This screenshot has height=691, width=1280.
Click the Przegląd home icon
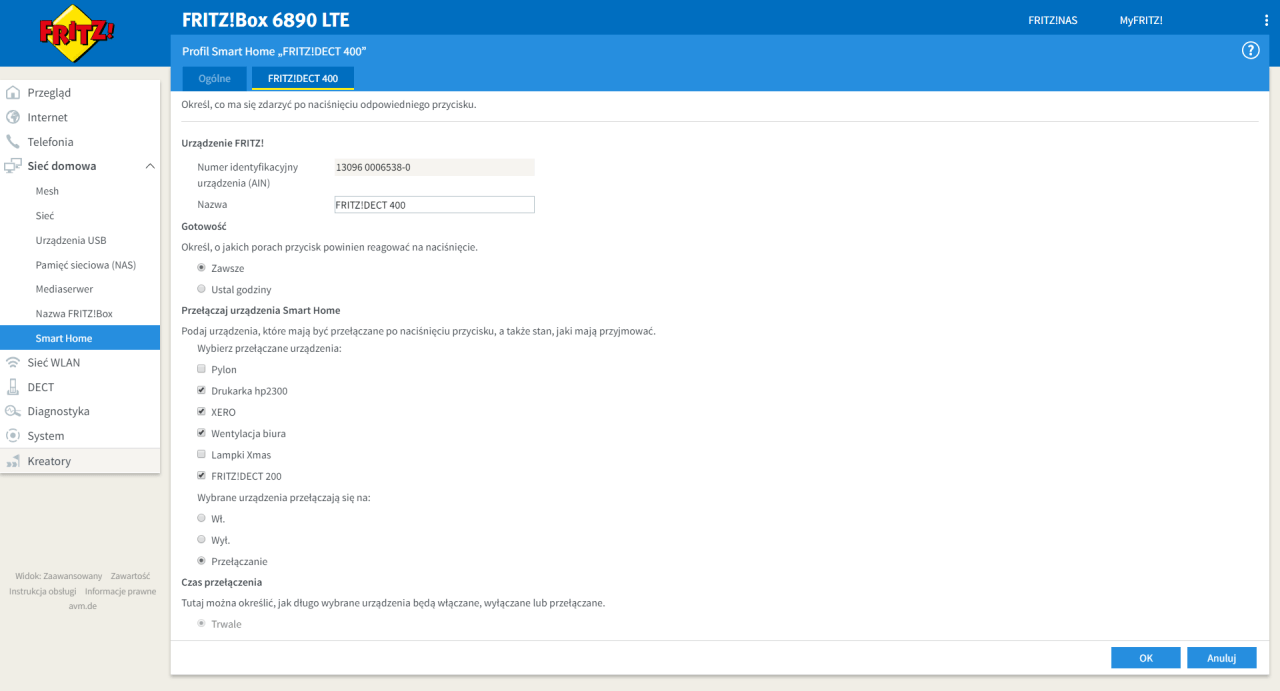13,93
